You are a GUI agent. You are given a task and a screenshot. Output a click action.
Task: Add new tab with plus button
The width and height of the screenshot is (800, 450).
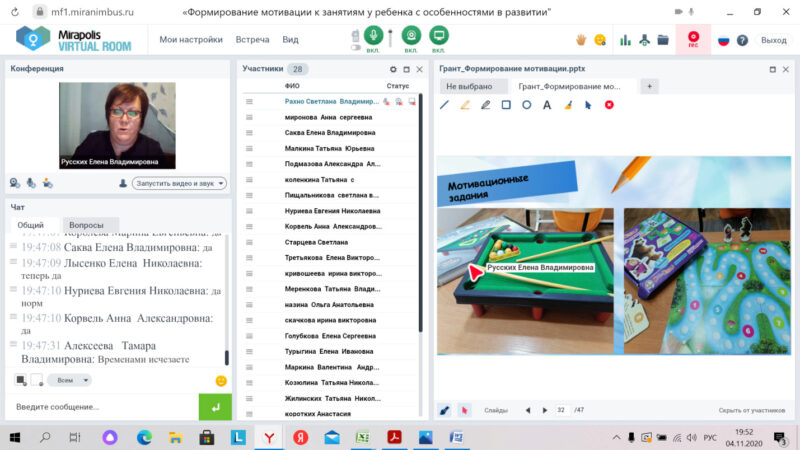(x=649, y=86)
